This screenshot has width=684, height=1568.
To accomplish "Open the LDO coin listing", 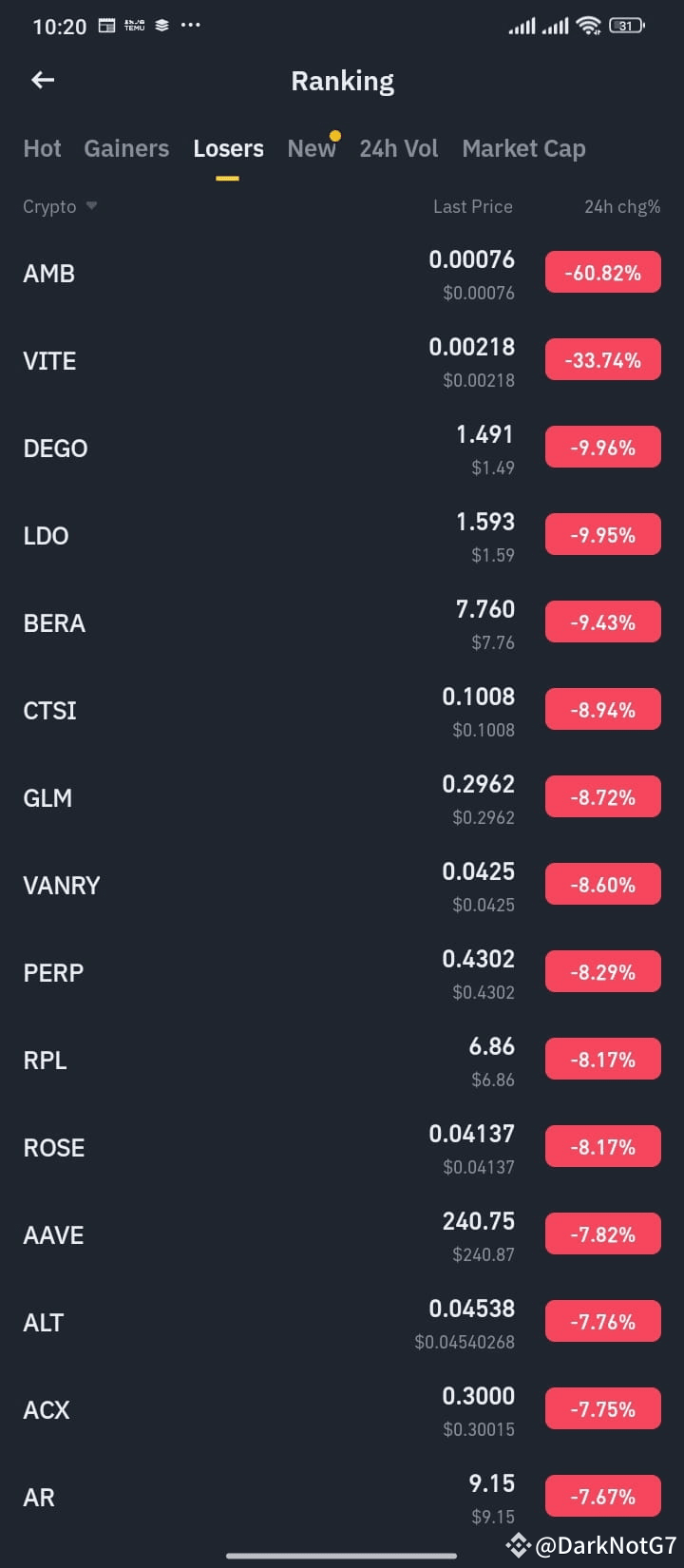I will coord(342,536).
